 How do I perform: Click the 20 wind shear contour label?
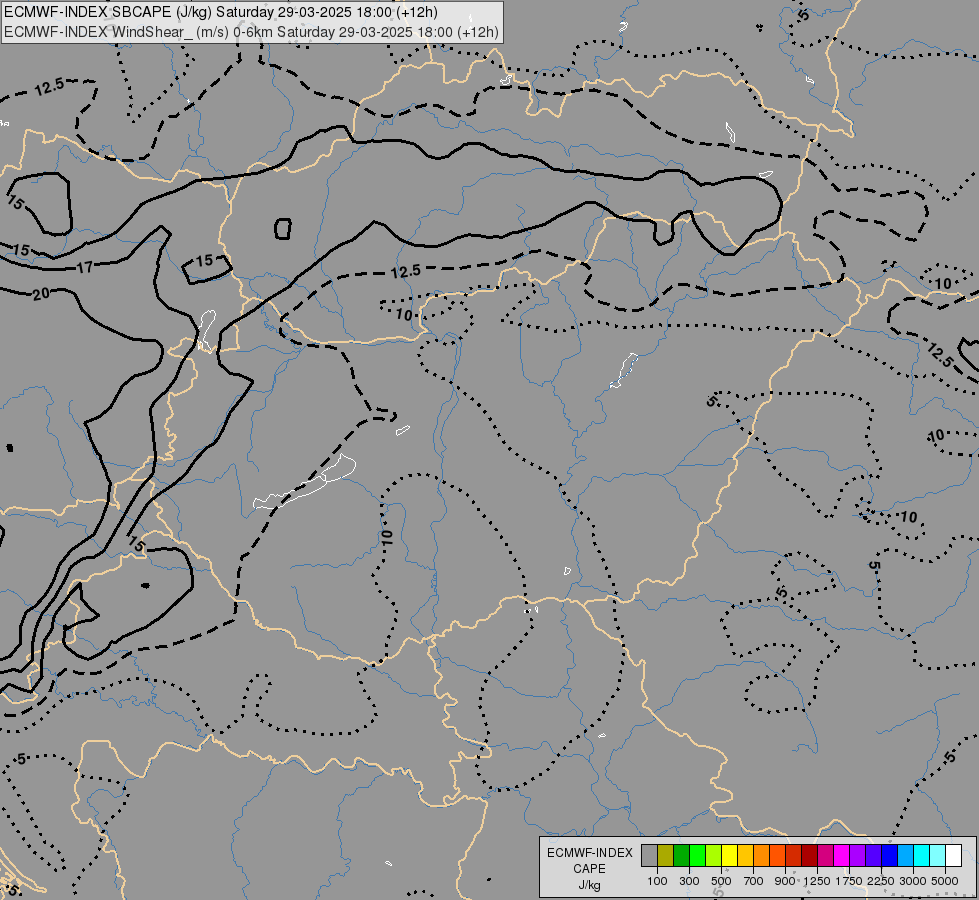tap(41, 294)
